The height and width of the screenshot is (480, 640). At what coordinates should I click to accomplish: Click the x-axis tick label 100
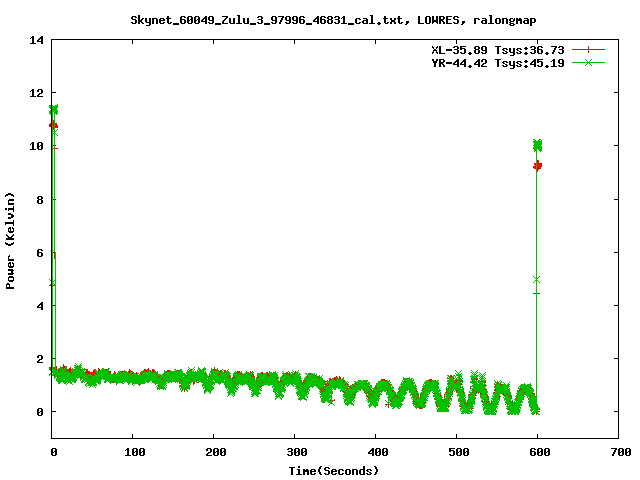pos(134,452)
